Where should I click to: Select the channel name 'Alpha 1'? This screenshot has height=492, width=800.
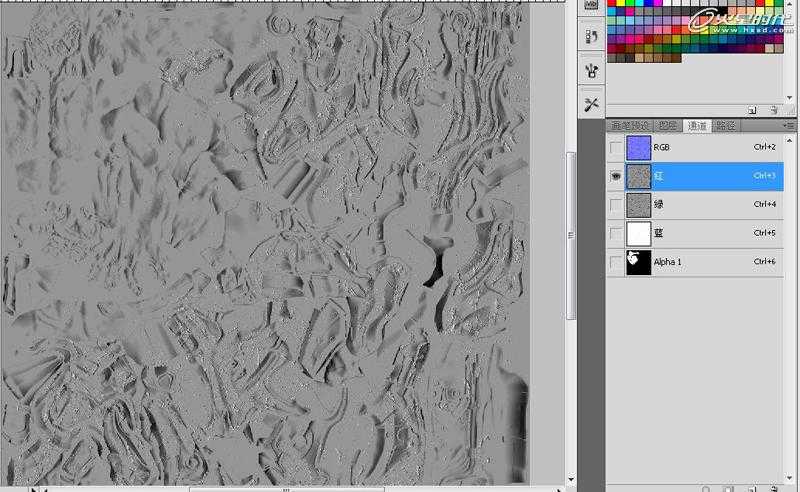(x=667, y=262)
